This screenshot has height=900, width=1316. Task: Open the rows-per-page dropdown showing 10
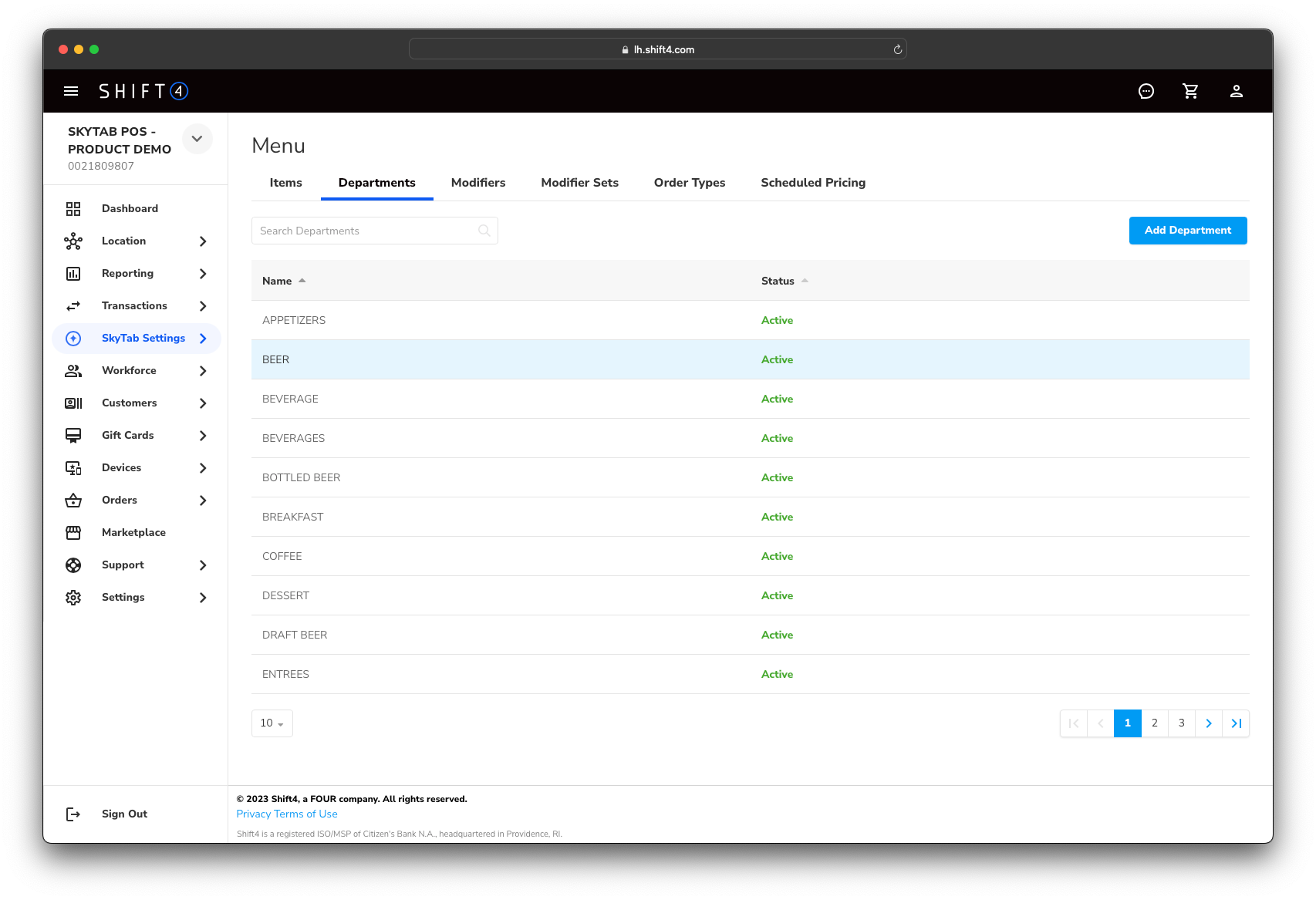pyautogui.click(x=272, y=723)
